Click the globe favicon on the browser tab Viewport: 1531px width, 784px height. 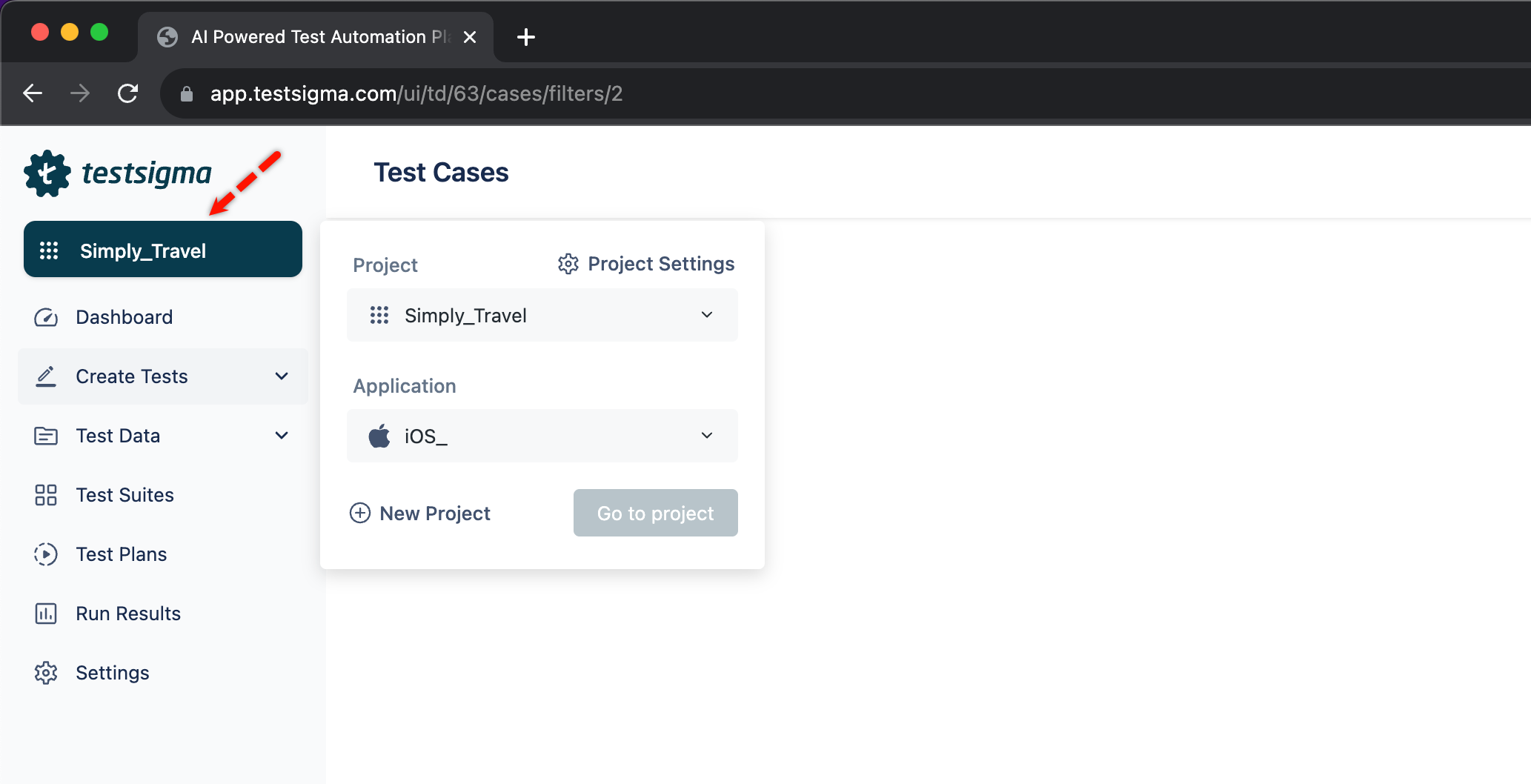coord(167,37)
